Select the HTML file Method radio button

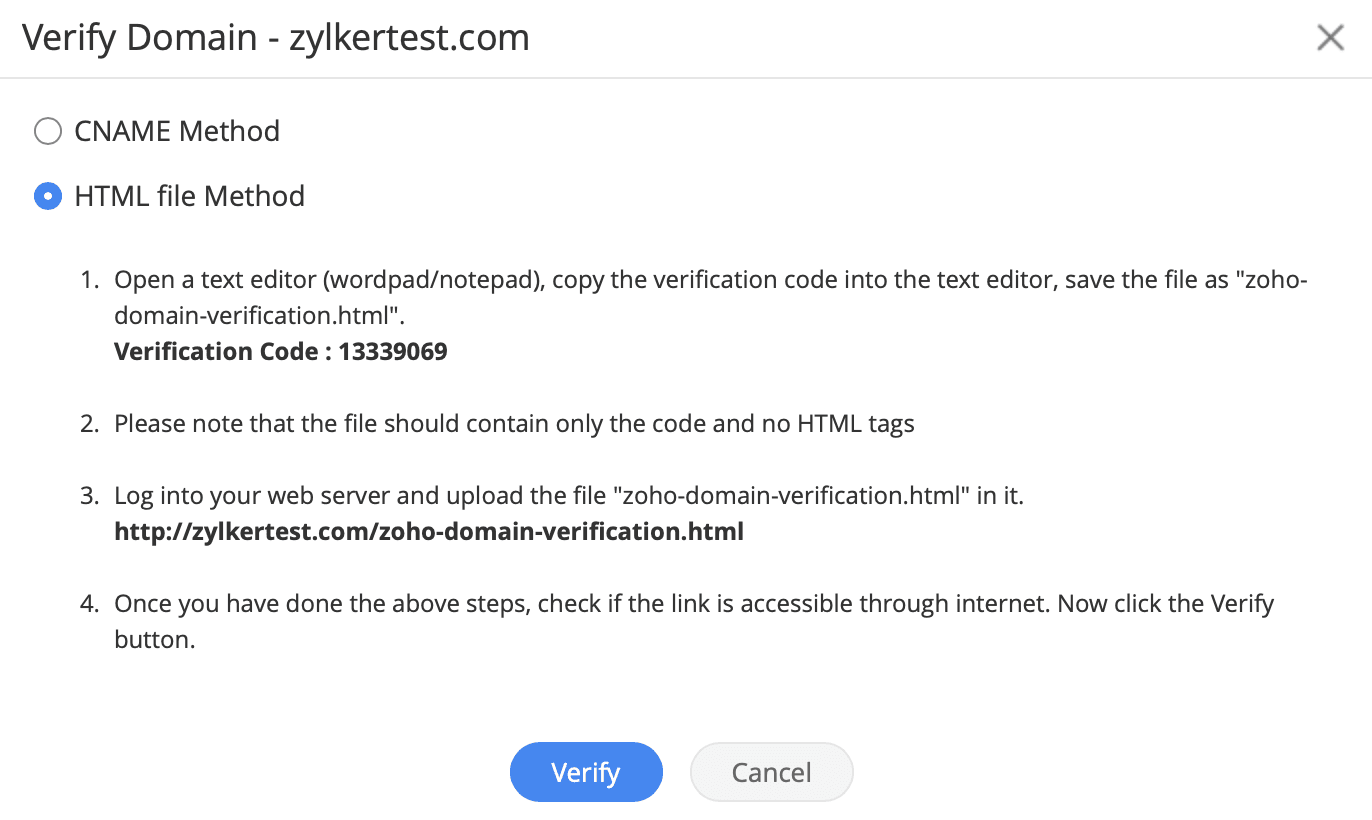pyautogui.click(x=48, y=196)
